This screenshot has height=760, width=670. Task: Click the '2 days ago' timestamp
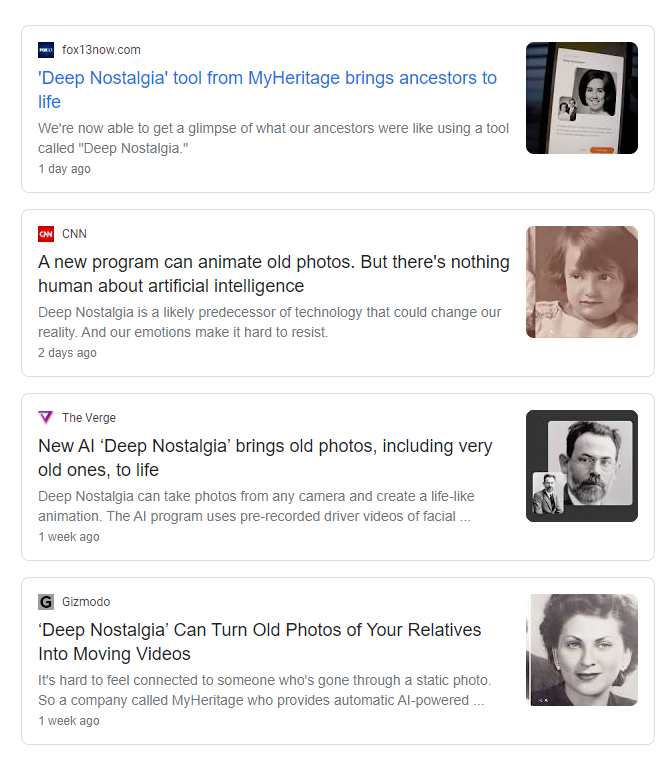pos(67,353)
